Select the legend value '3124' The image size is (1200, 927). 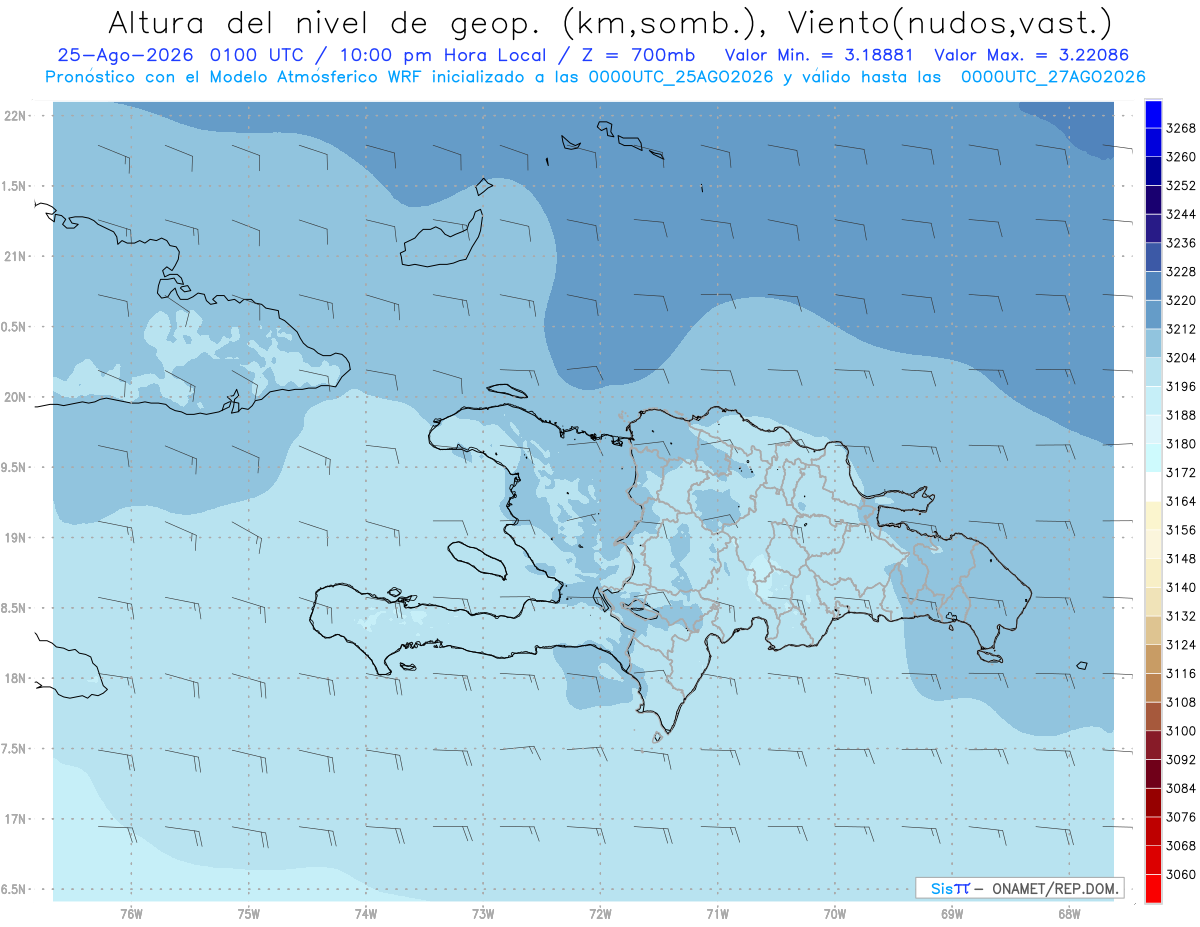1181,645
